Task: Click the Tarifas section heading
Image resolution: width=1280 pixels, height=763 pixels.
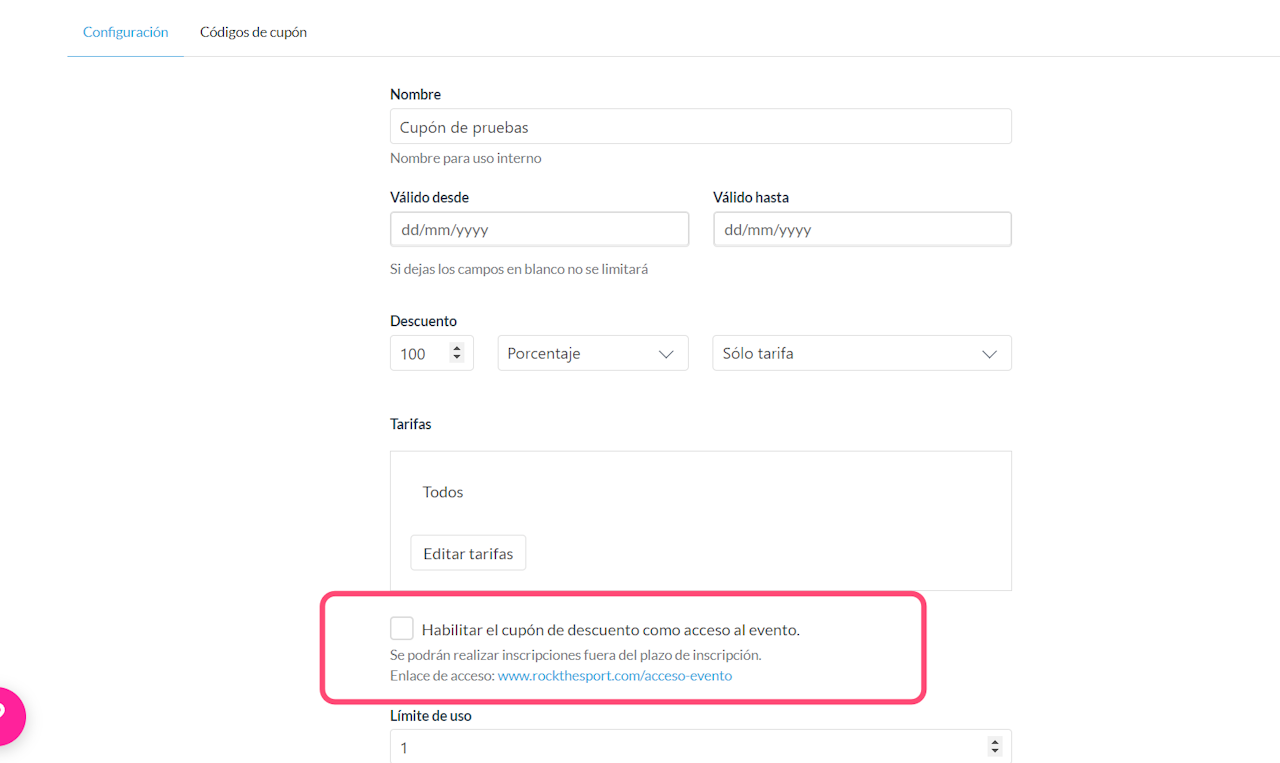Action: (x=410, y=424)
